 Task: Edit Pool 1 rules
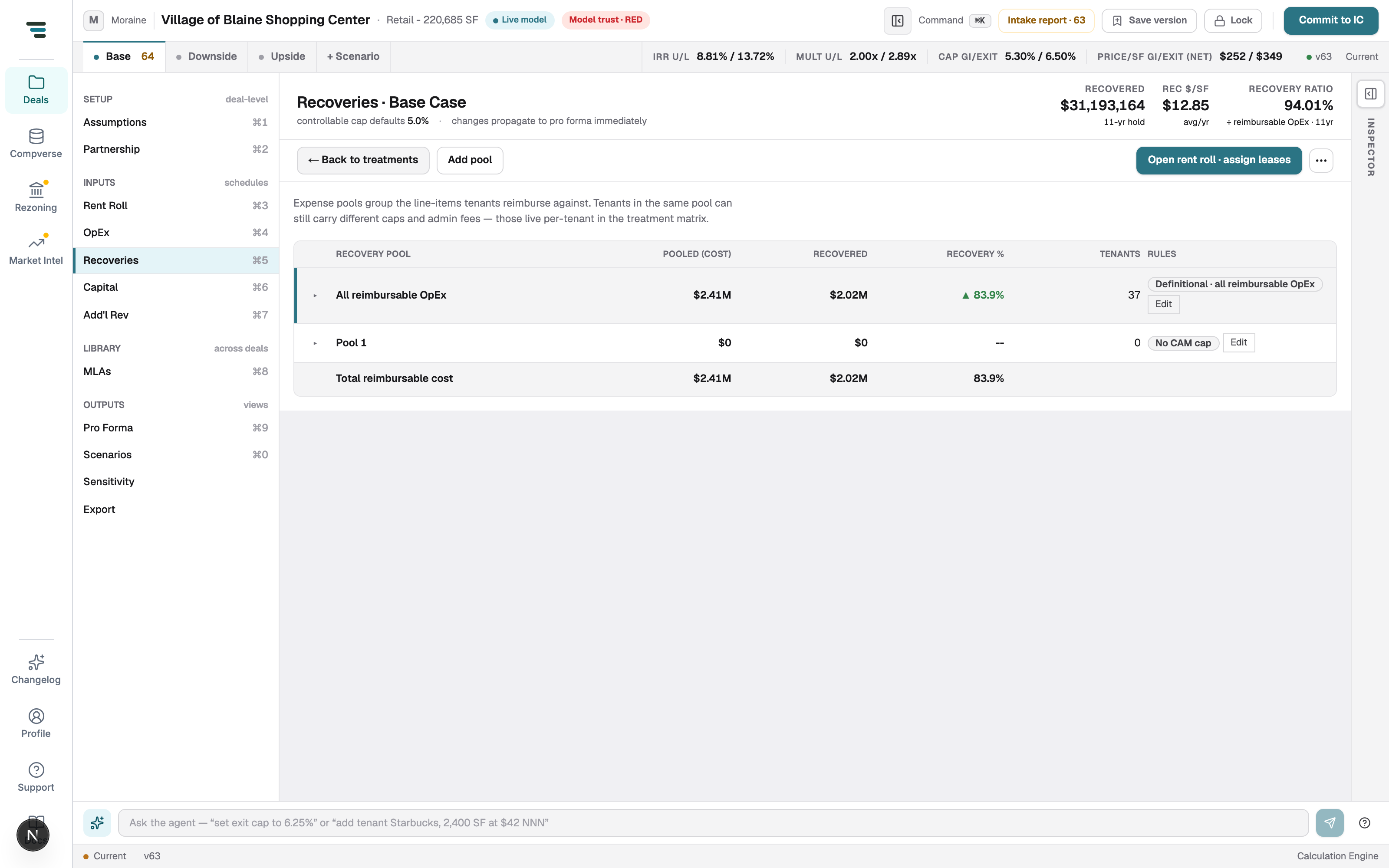(x=1239, y=343)
